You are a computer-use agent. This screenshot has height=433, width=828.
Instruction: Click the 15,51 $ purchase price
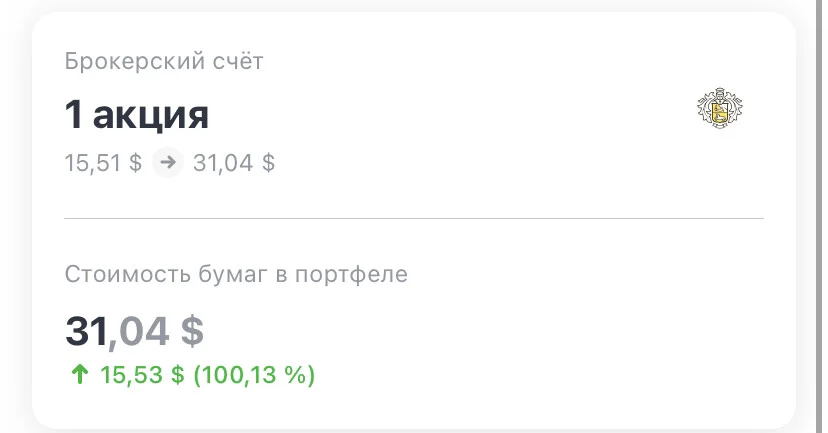(103, 163)
